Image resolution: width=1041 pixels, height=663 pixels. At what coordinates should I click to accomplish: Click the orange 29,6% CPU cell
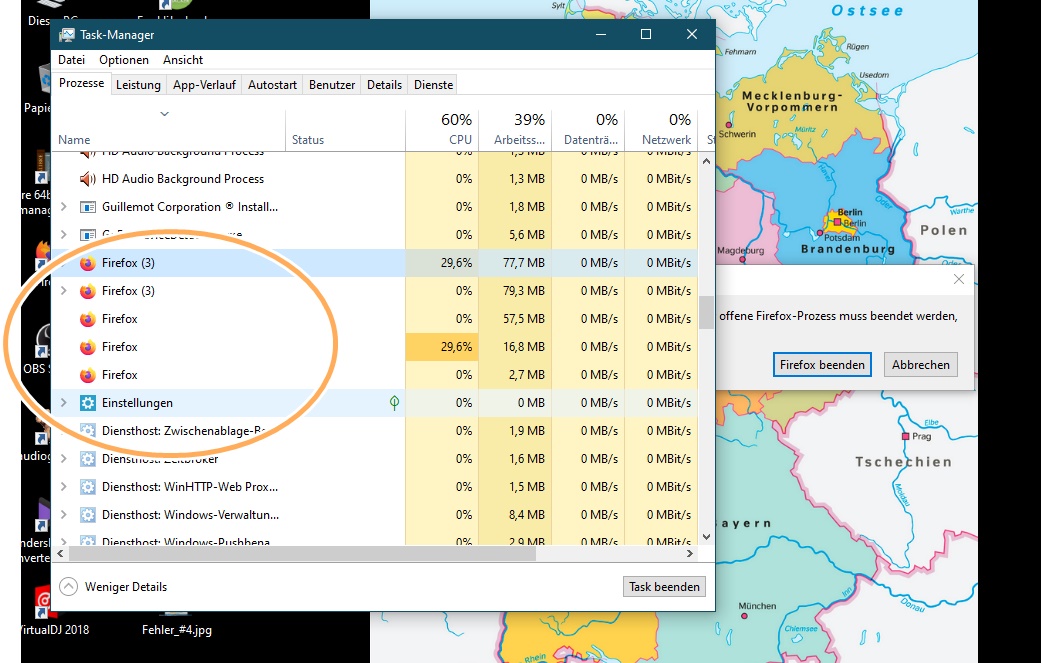442,347
